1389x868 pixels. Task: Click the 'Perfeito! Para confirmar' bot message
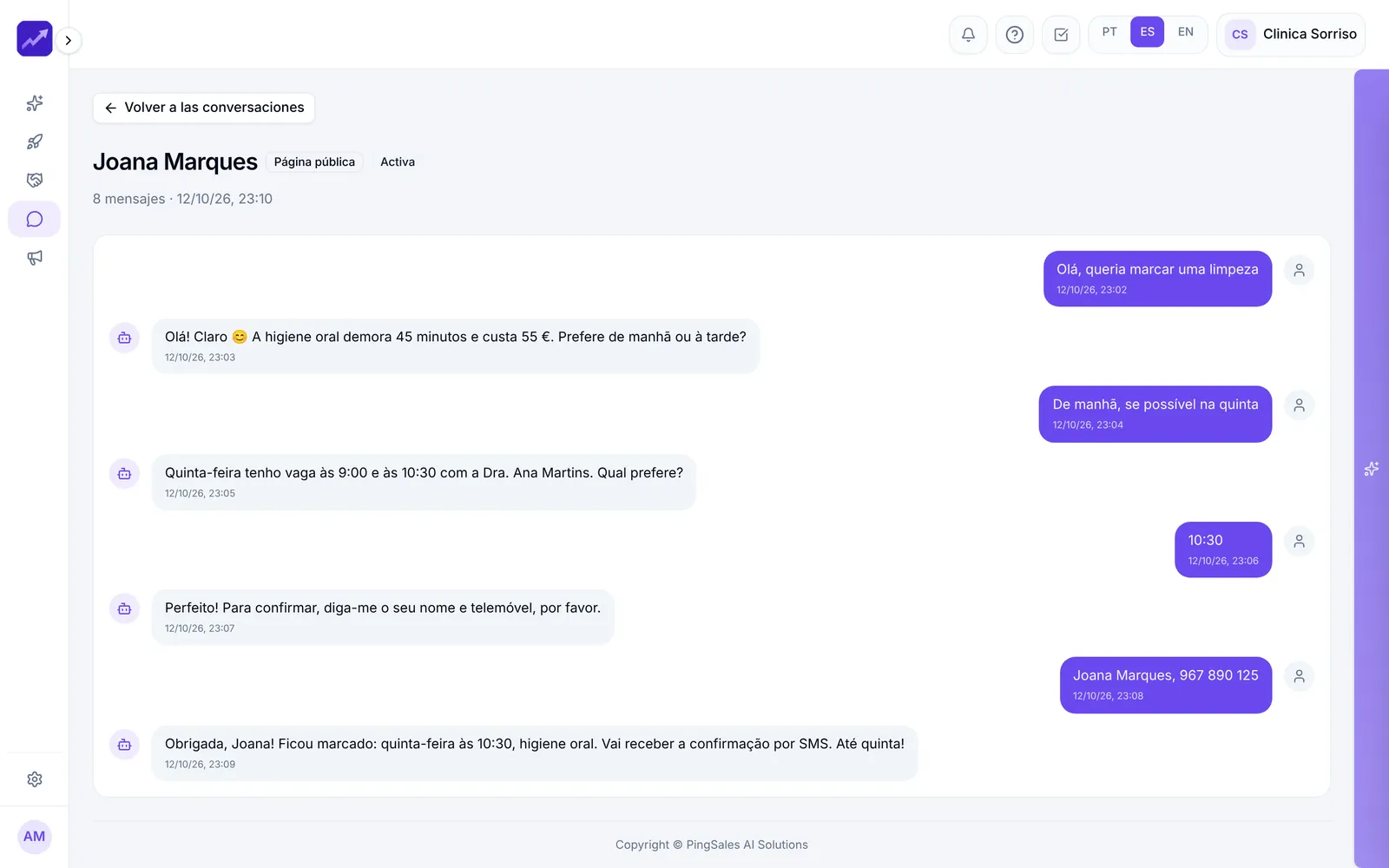(x=383, y=617)
